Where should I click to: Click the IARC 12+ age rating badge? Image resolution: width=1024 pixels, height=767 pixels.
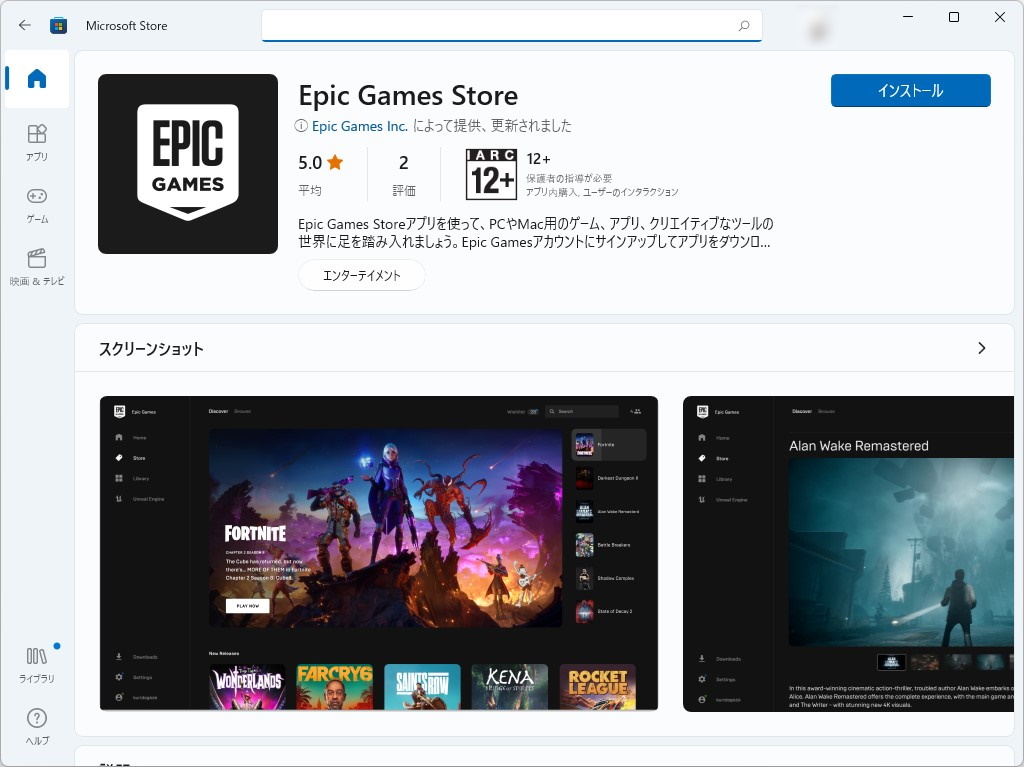(490, 171)
